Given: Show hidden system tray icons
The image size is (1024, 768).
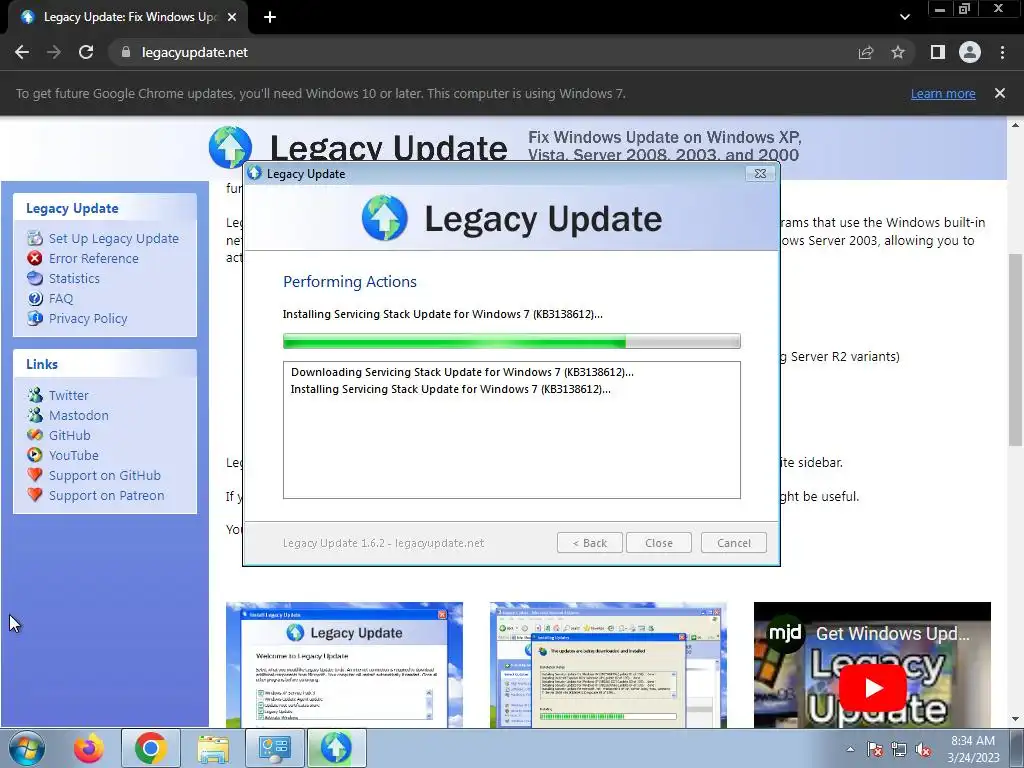Looking at the screenshot, I should (x=850, y=749).
